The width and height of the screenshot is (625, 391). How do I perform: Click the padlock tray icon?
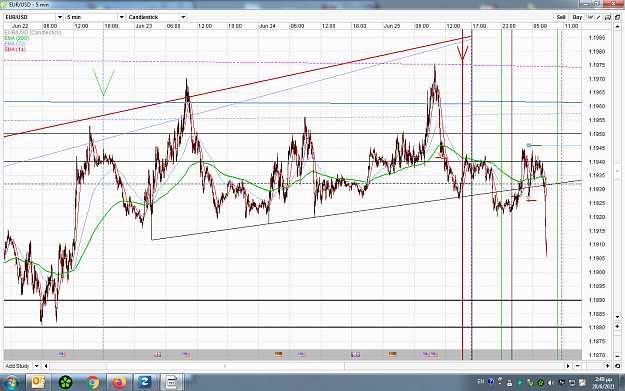pyautogui.click(x=509, y=383)
